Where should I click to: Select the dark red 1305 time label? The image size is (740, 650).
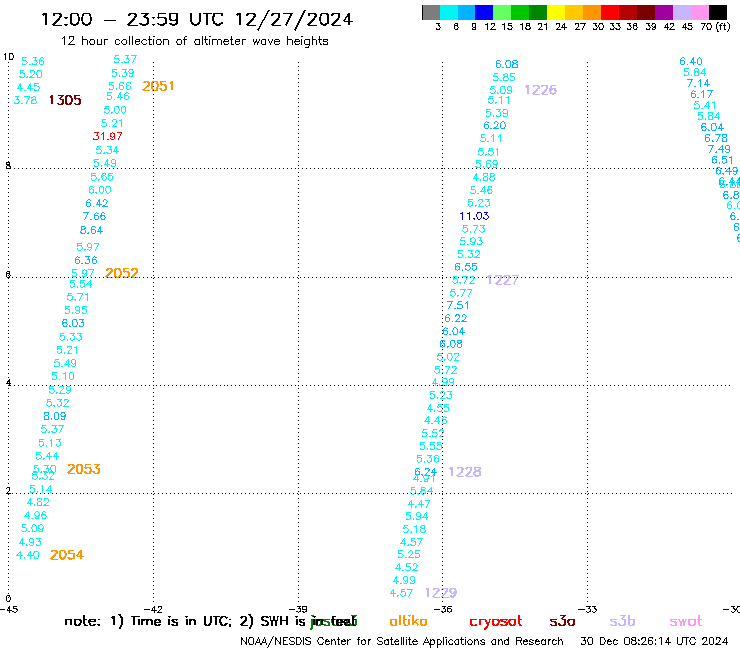[65, 100]
